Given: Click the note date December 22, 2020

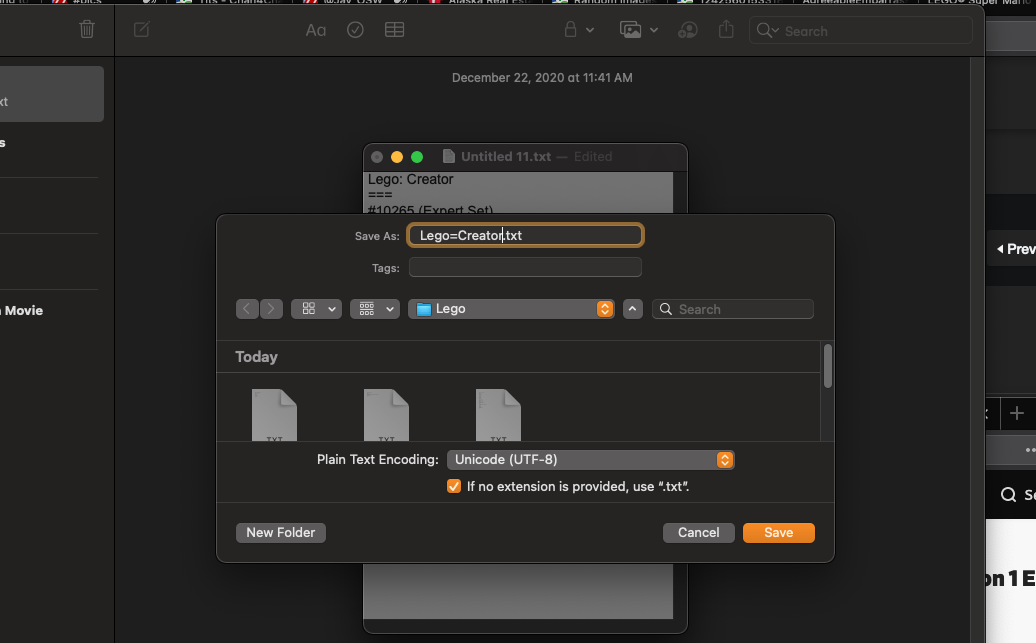Looking at the screenshot, I should pyautogui.click(x=542, y=77).
